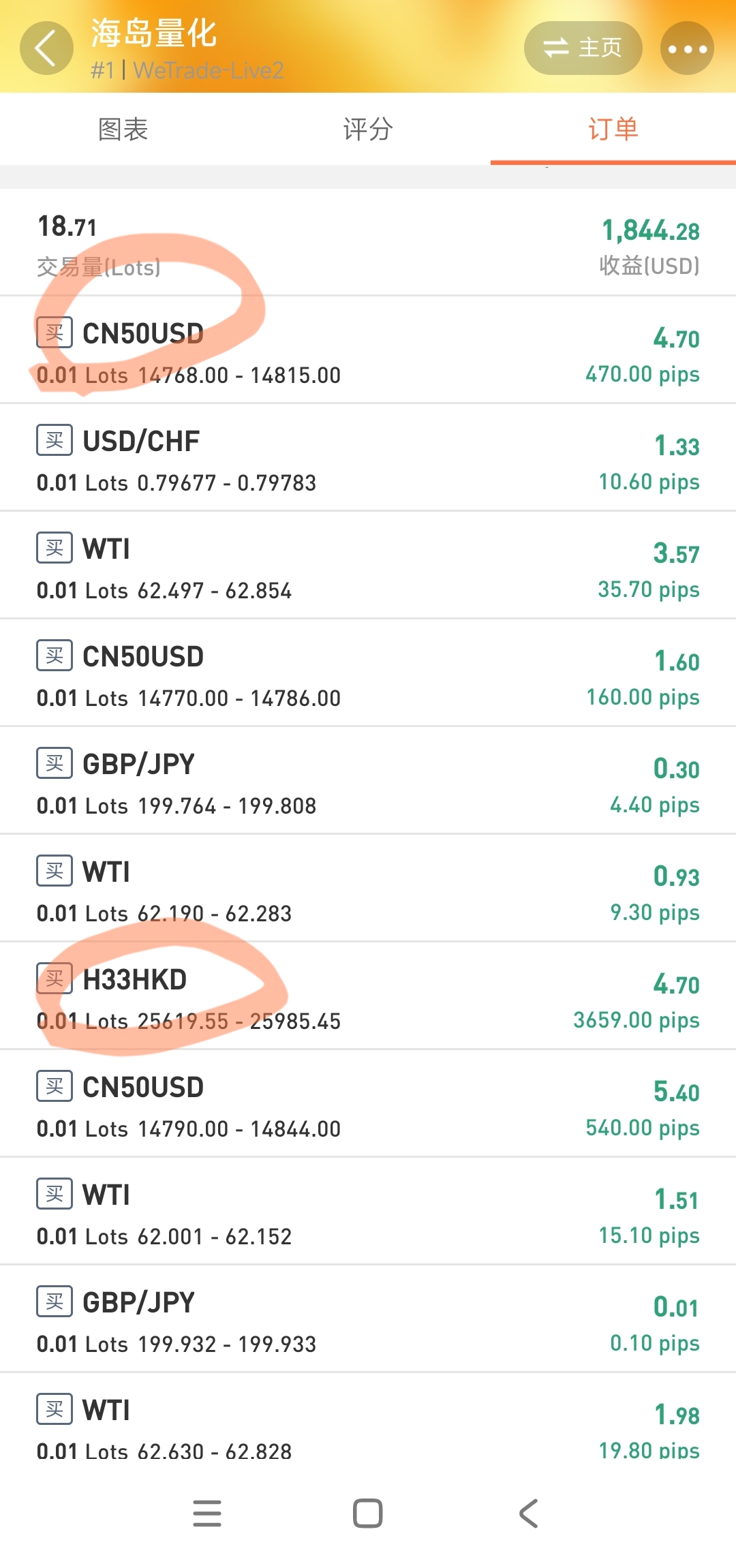Switch to the 评分 tab
Screen dimensions: 736x1568
(x=368, y=129)
